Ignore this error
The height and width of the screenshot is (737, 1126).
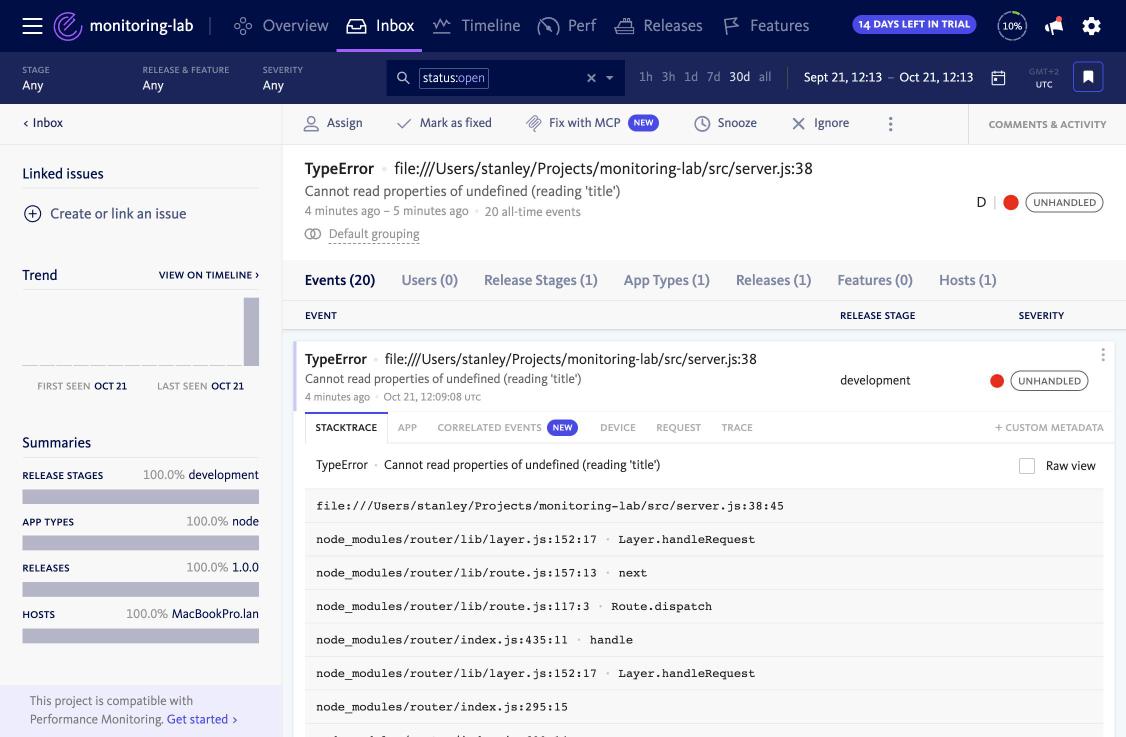(x=820, y=124)
